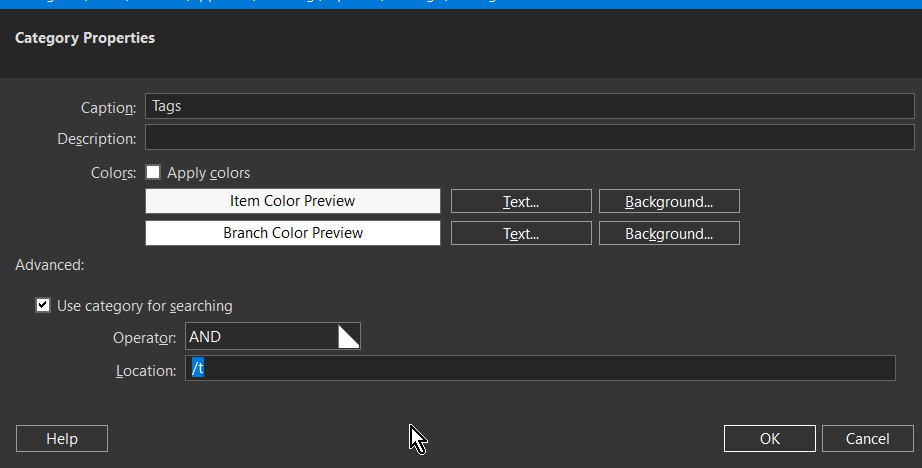This screenshot has width=922, height=468.
Task: Click the Caption label
Action: pos(108,107)
